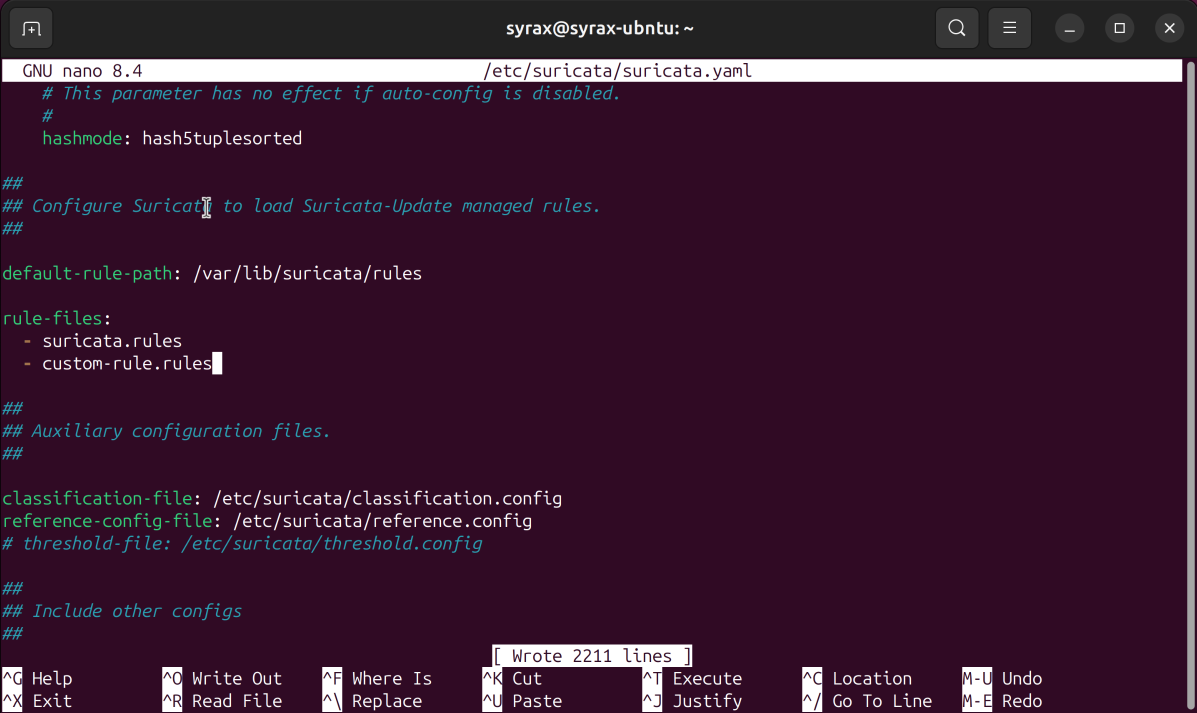The height and width of the screenshot is (713, 1197).
Task: Open nano Help via ^G
Action: click(x=35, y=678)
